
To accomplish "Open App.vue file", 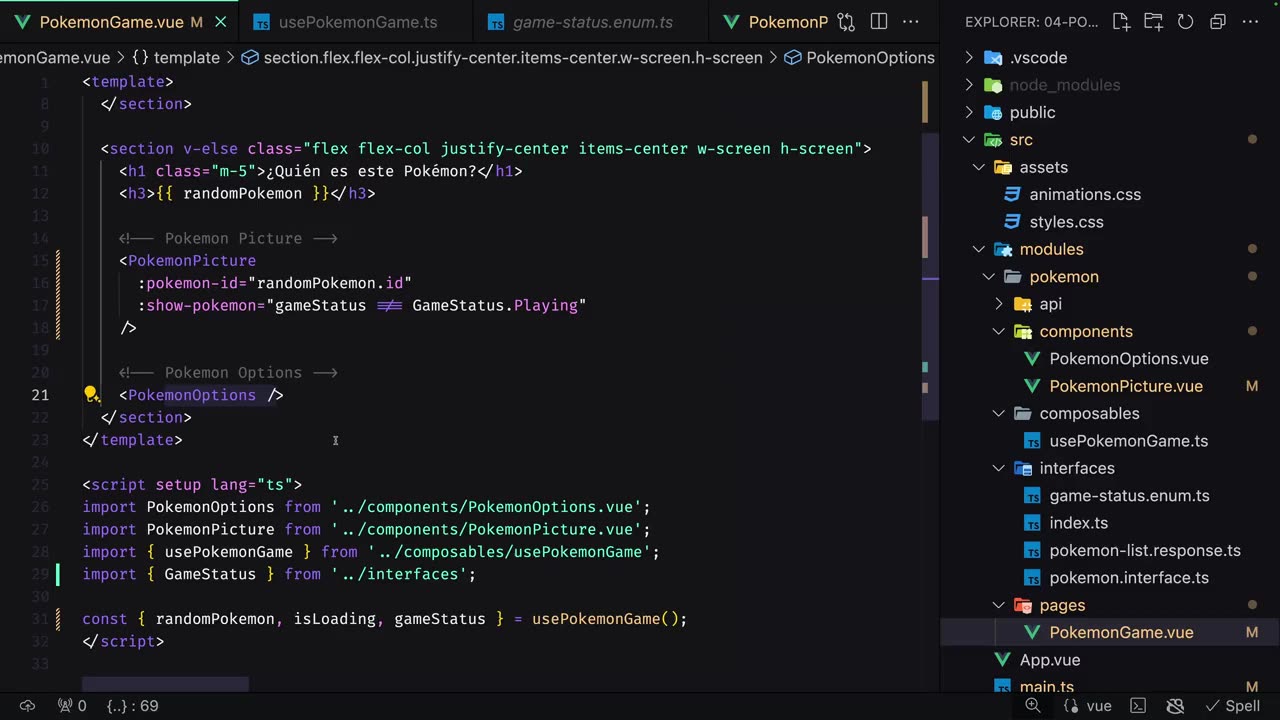I will [x=1050, y=660].
